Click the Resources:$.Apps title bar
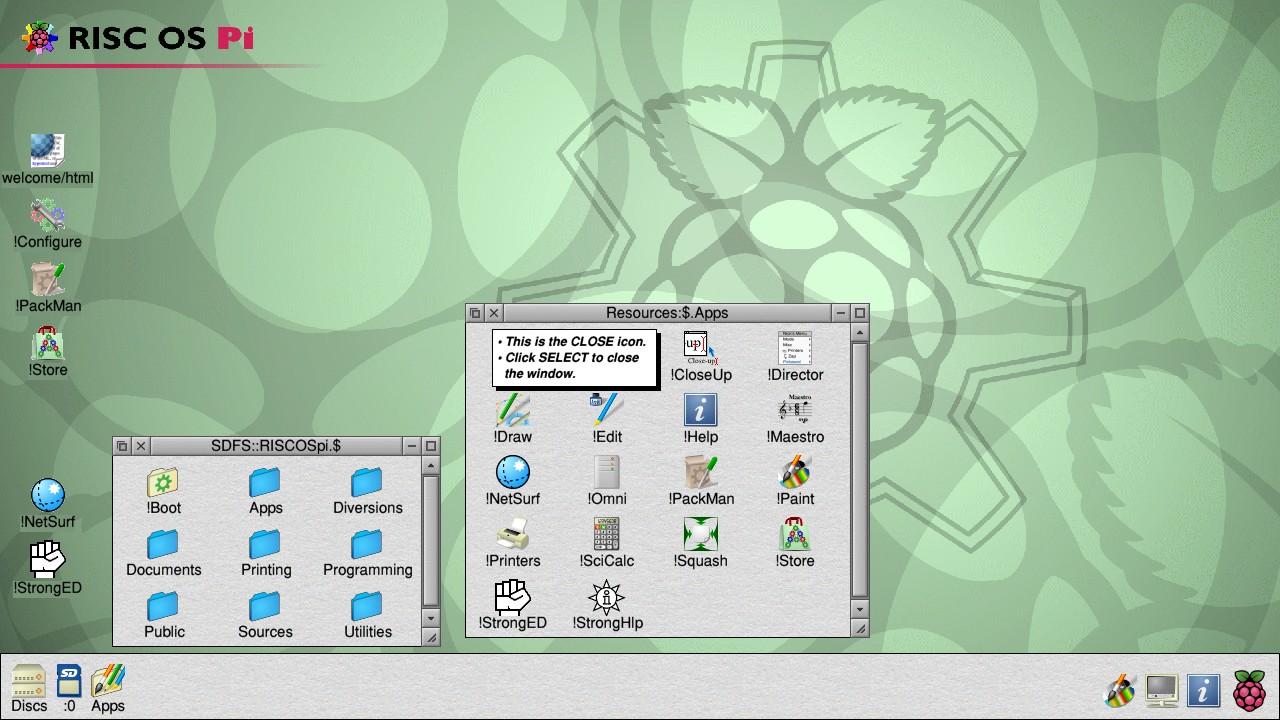1280x720 pixels. tap(667, 313)
